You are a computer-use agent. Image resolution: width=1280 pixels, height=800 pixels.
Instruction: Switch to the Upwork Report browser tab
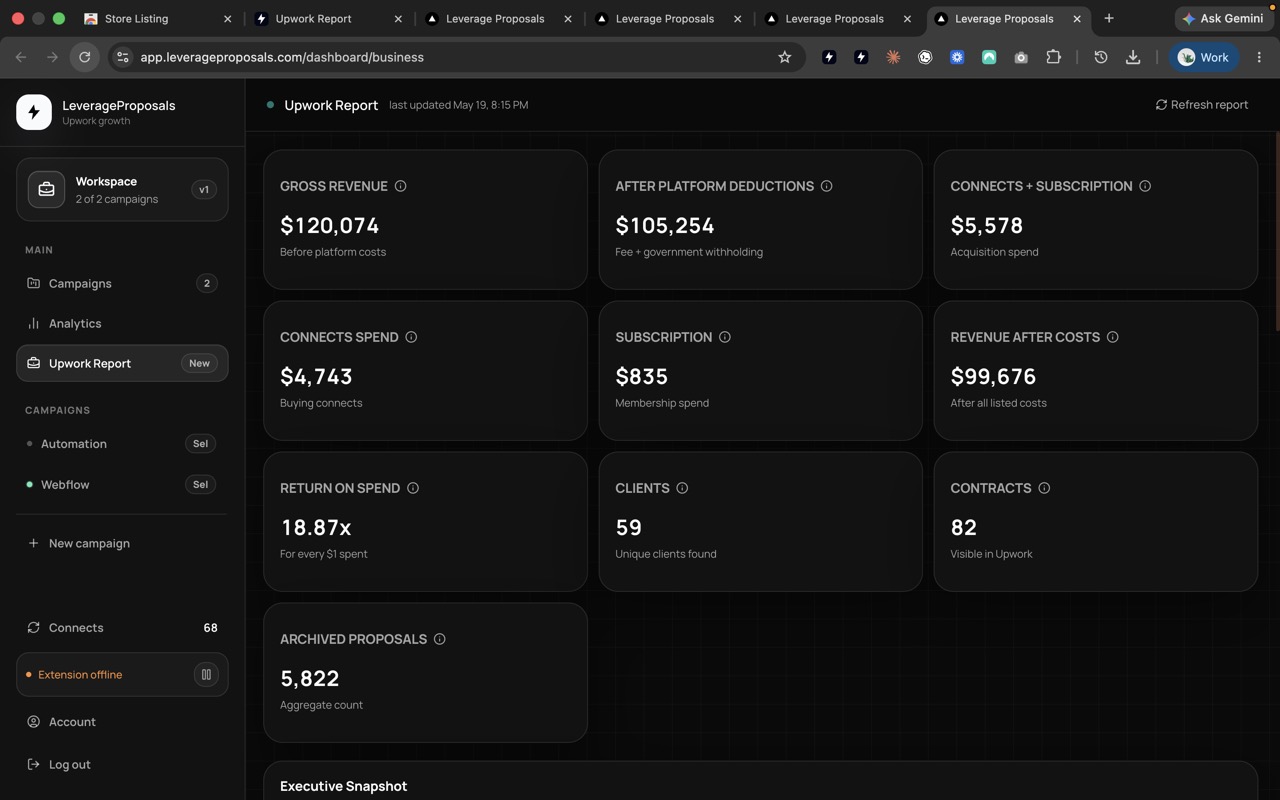coord(328,18)
